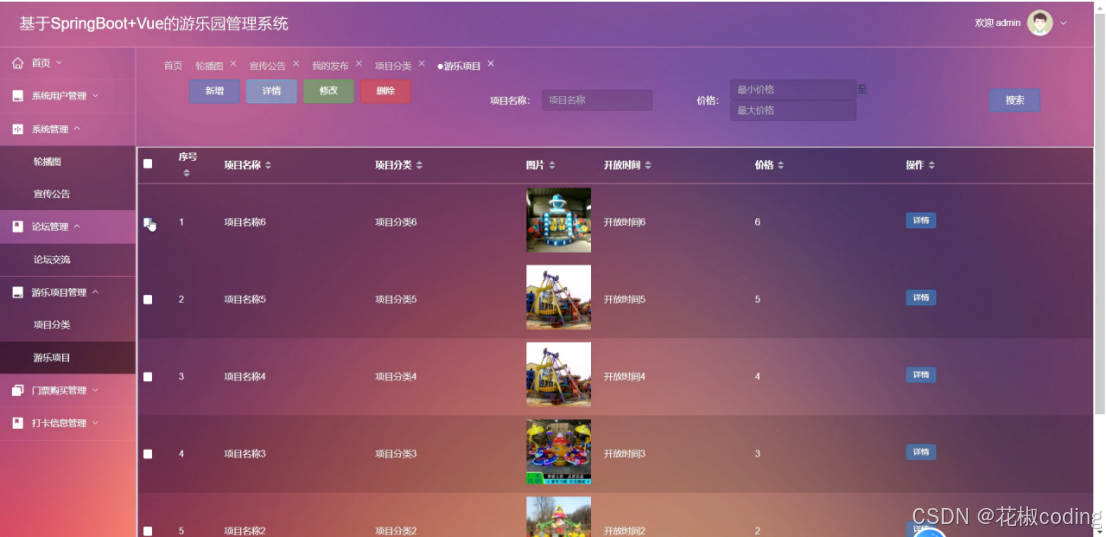The height and width of the screenshot is (537, 1106).
Task: Click the 新增 button
Action: click(214, 91)
